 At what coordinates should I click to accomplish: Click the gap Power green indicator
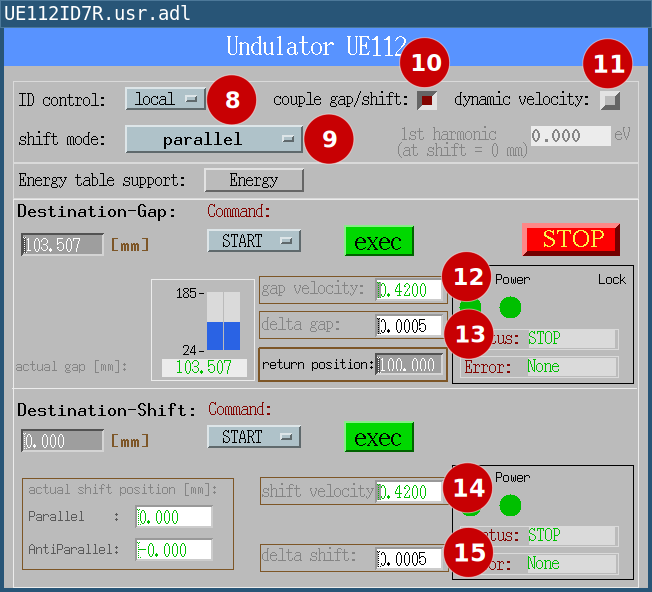510,307
